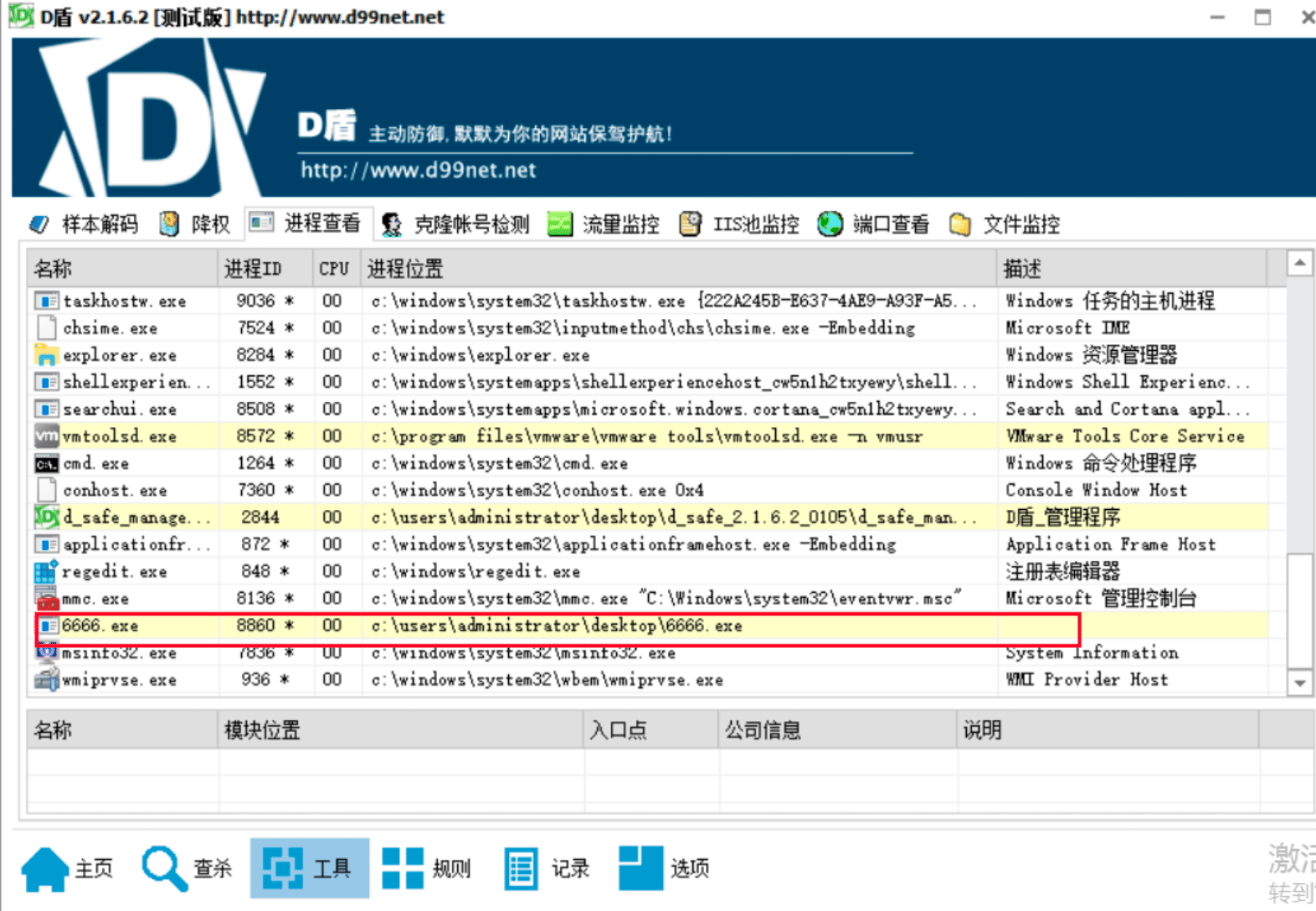Image resolution: width=1316 pixels, height=911 pixels.
Task: Click the scroll-down arrow of process list
Action: click(1299, 682)
